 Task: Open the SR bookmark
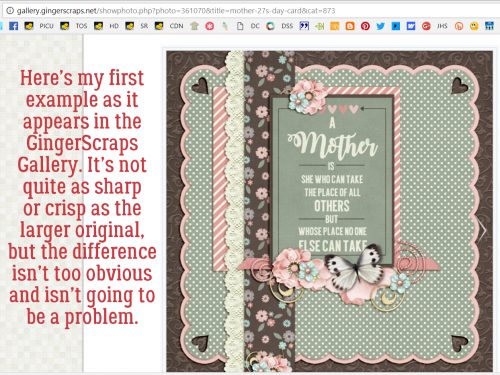(137, 26)
